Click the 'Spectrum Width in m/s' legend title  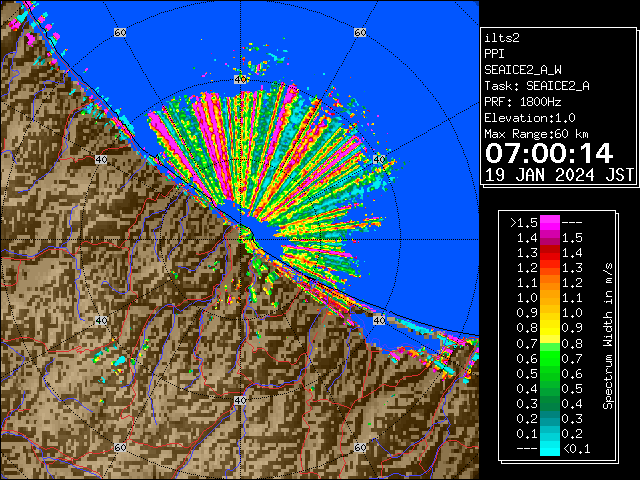pyautogui.click(x=607, y=336)
